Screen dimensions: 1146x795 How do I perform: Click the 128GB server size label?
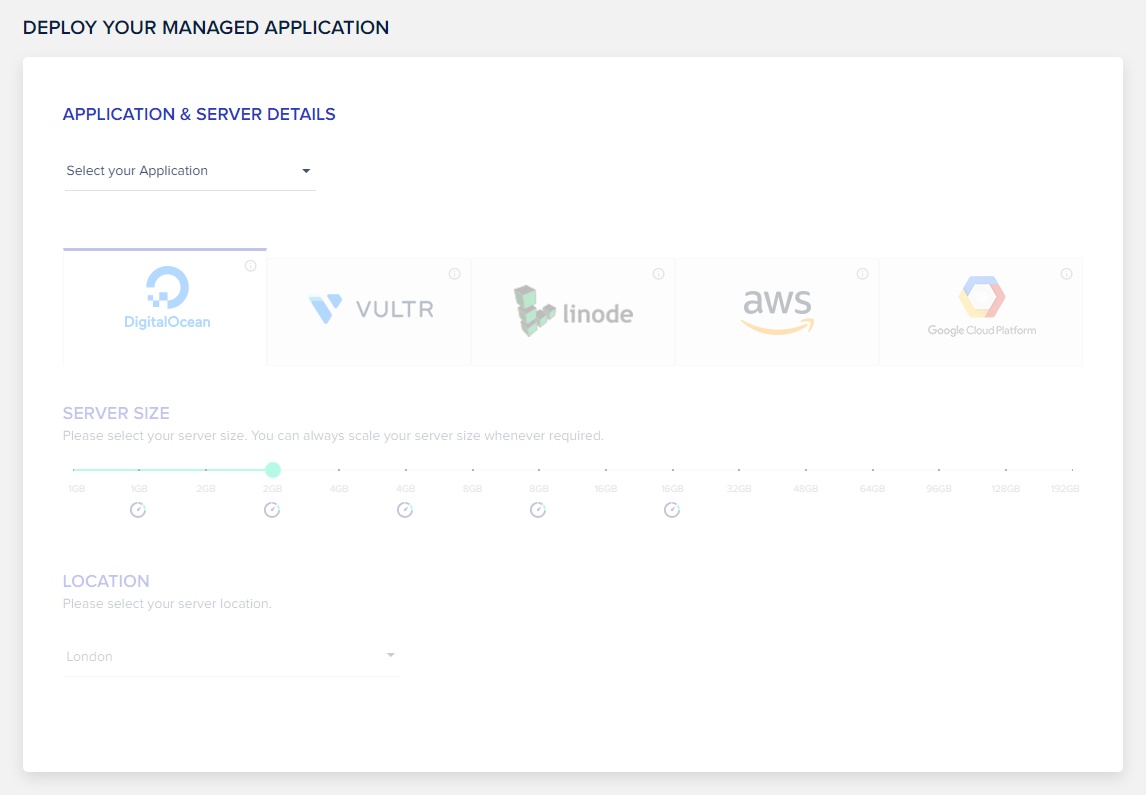pos(1005,489)
